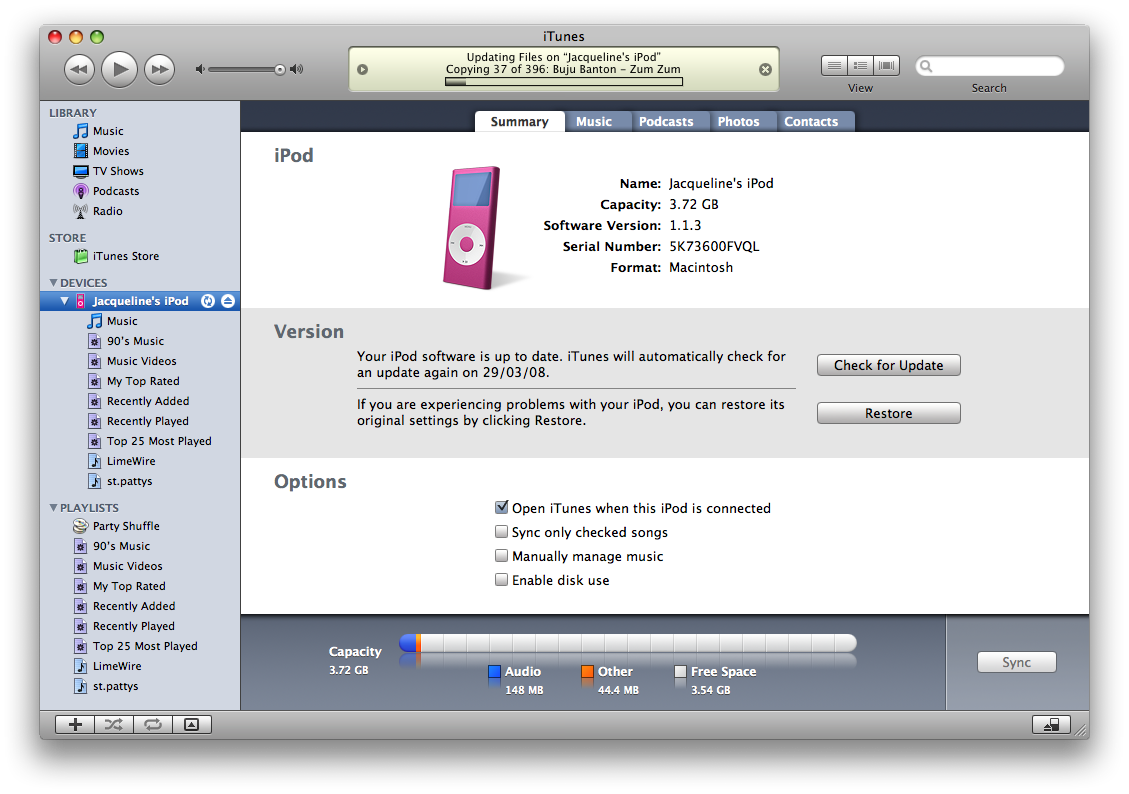Start playback with the Play button
The image size is (1129, 794).
coord(120,70)
